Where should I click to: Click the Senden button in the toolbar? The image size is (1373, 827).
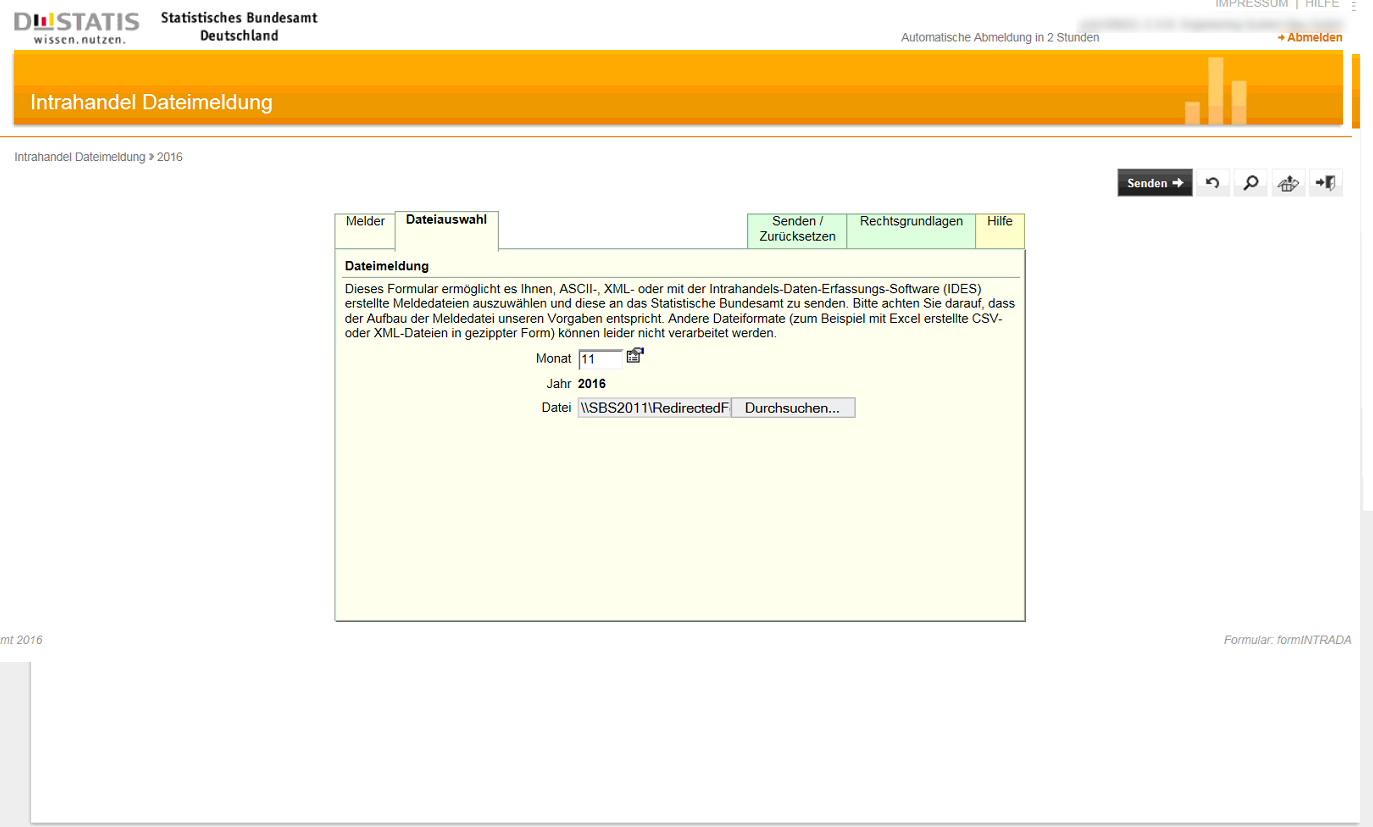(1154, 183)
